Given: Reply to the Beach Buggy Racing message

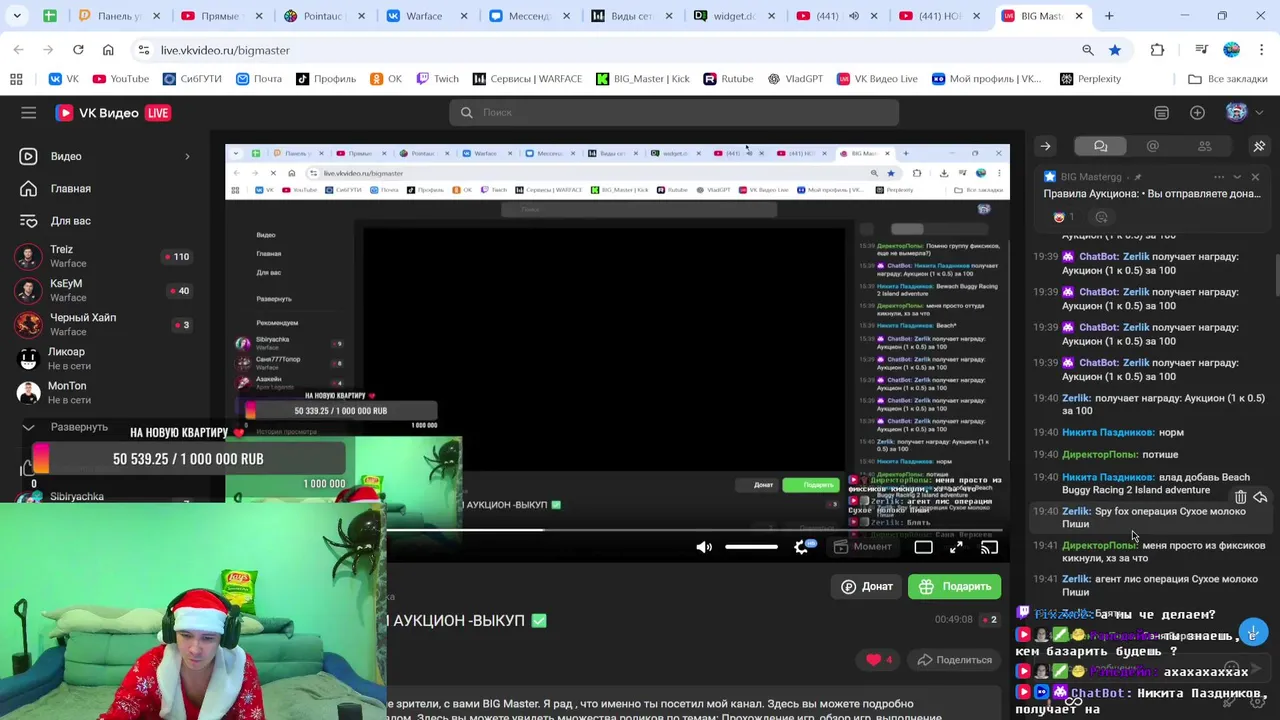Looking at the screenshot, I should click(x=1260, y=497).
